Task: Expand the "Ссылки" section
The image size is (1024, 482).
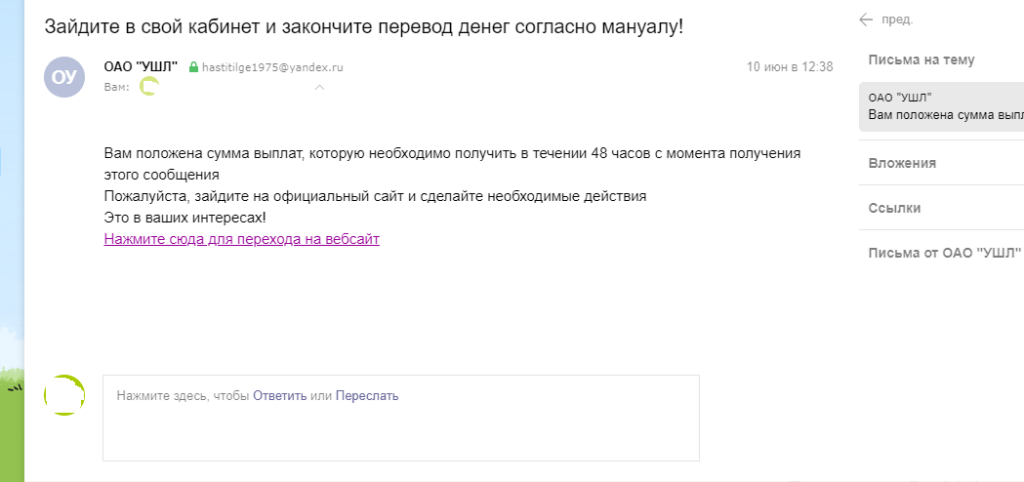Action: click(x=894, y=208)
